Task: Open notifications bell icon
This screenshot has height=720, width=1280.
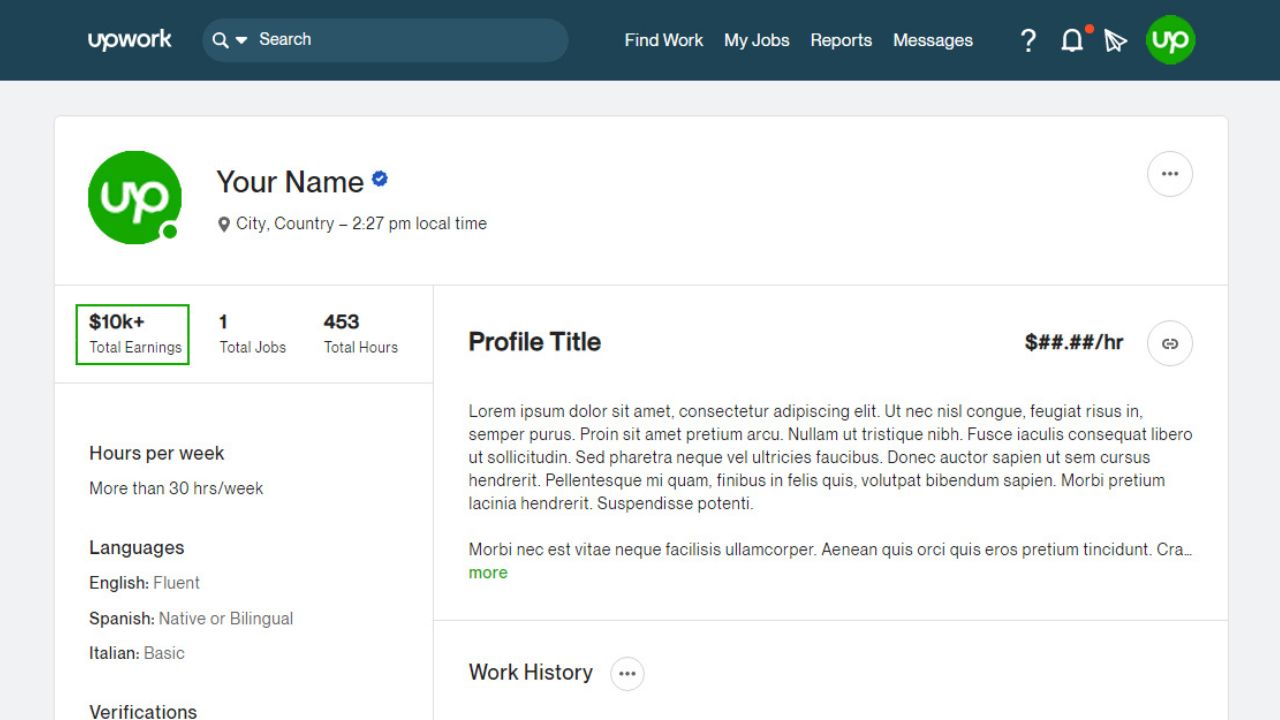Action: click(x=1072, y=40)
